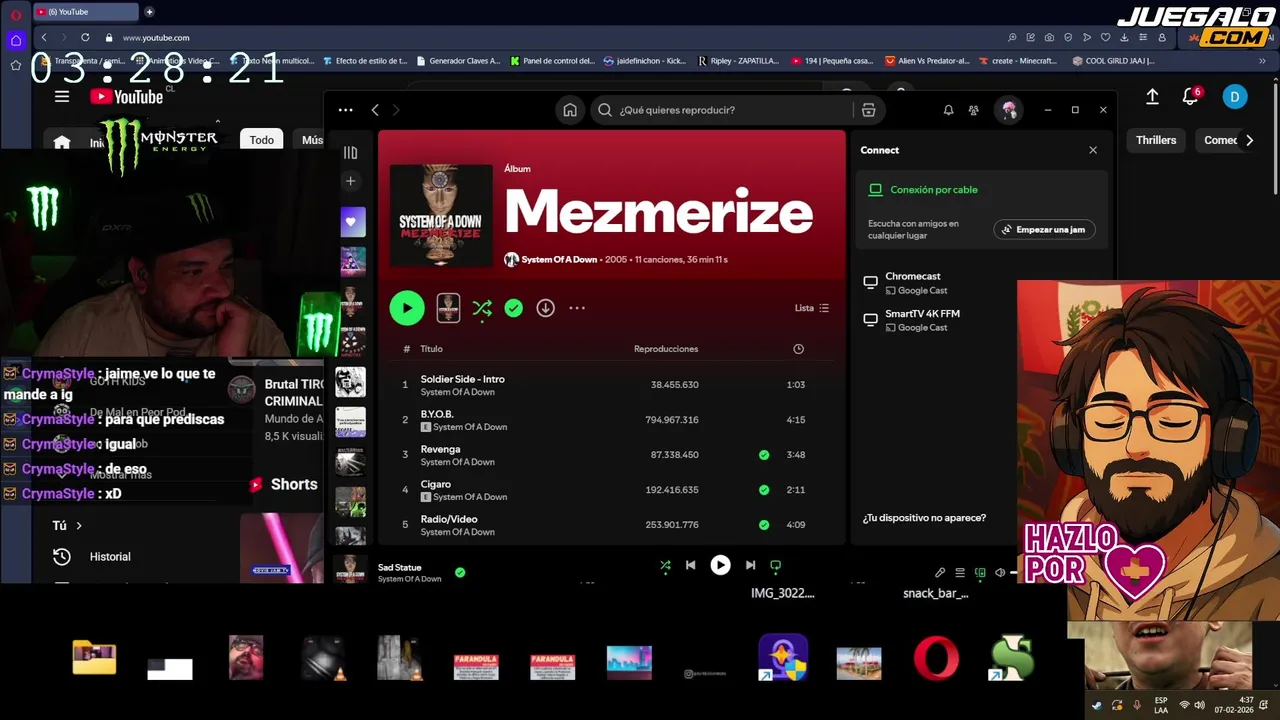Download the Mezmerize album
1280x720 pixels.
[x=545, y=308]
